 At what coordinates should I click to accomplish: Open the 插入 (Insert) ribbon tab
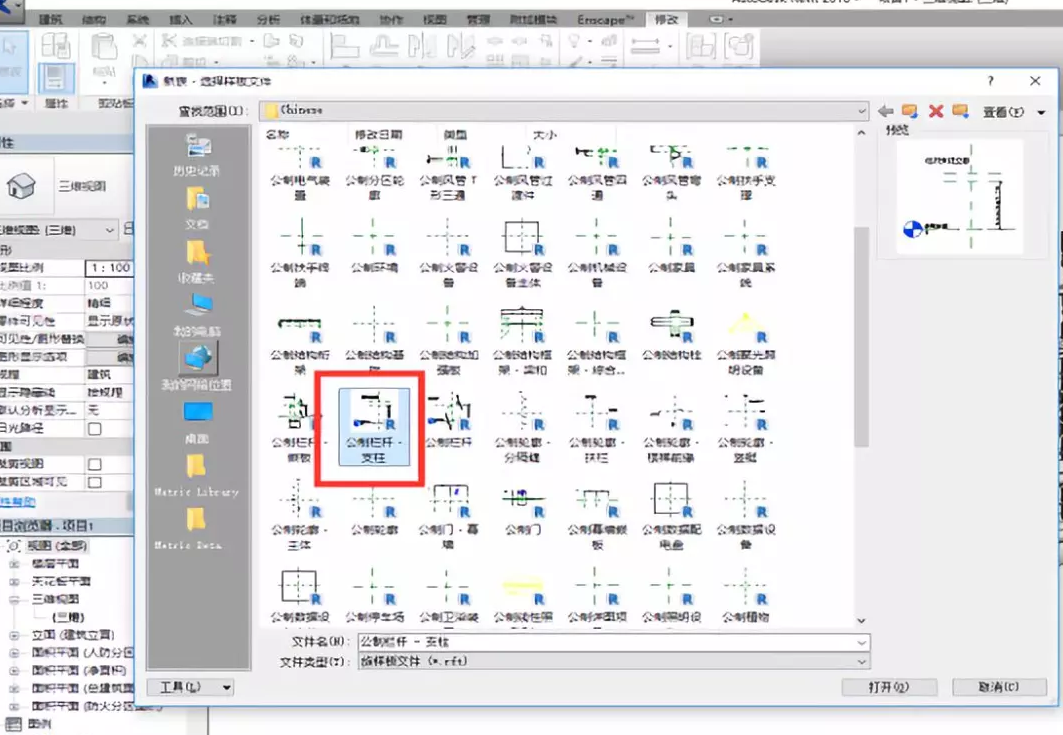click(180, 20)
